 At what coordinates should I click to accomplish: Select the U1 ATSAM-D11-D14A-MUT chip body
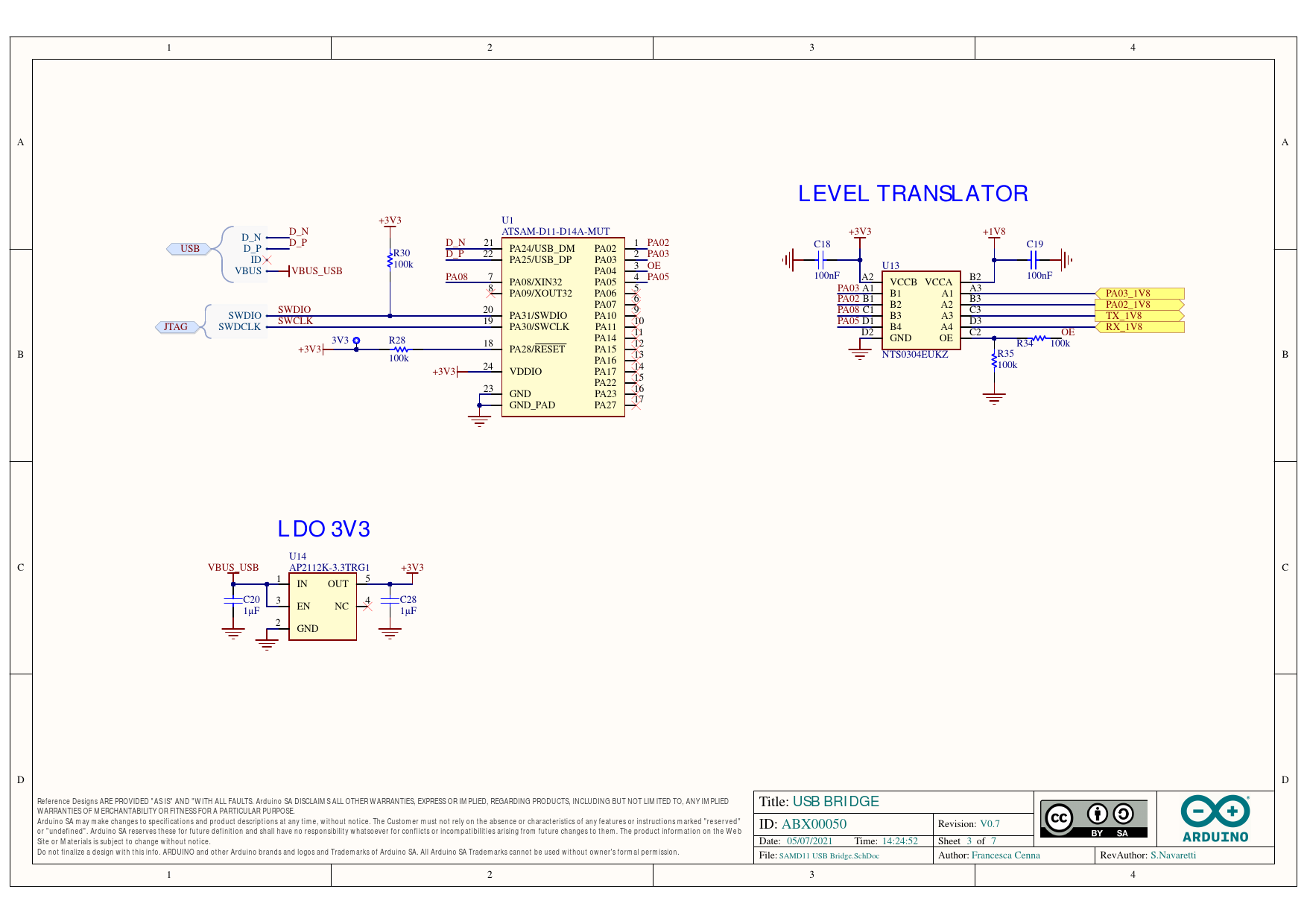pyautogui.click(x=563, y=327)
